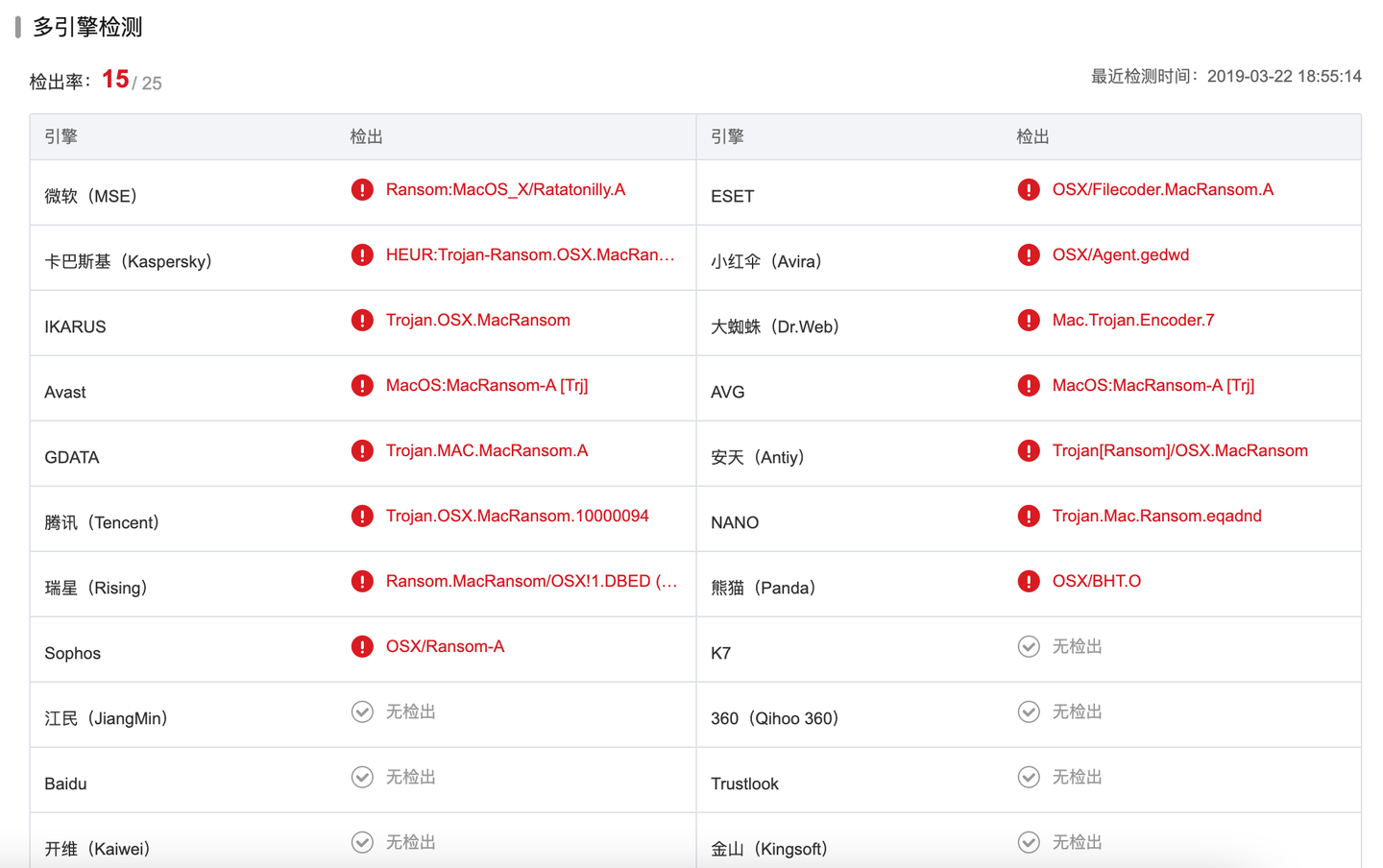Click the checkmark icon in the JiangMin row
Screen dimensions: 1383x868
point(362,711)
